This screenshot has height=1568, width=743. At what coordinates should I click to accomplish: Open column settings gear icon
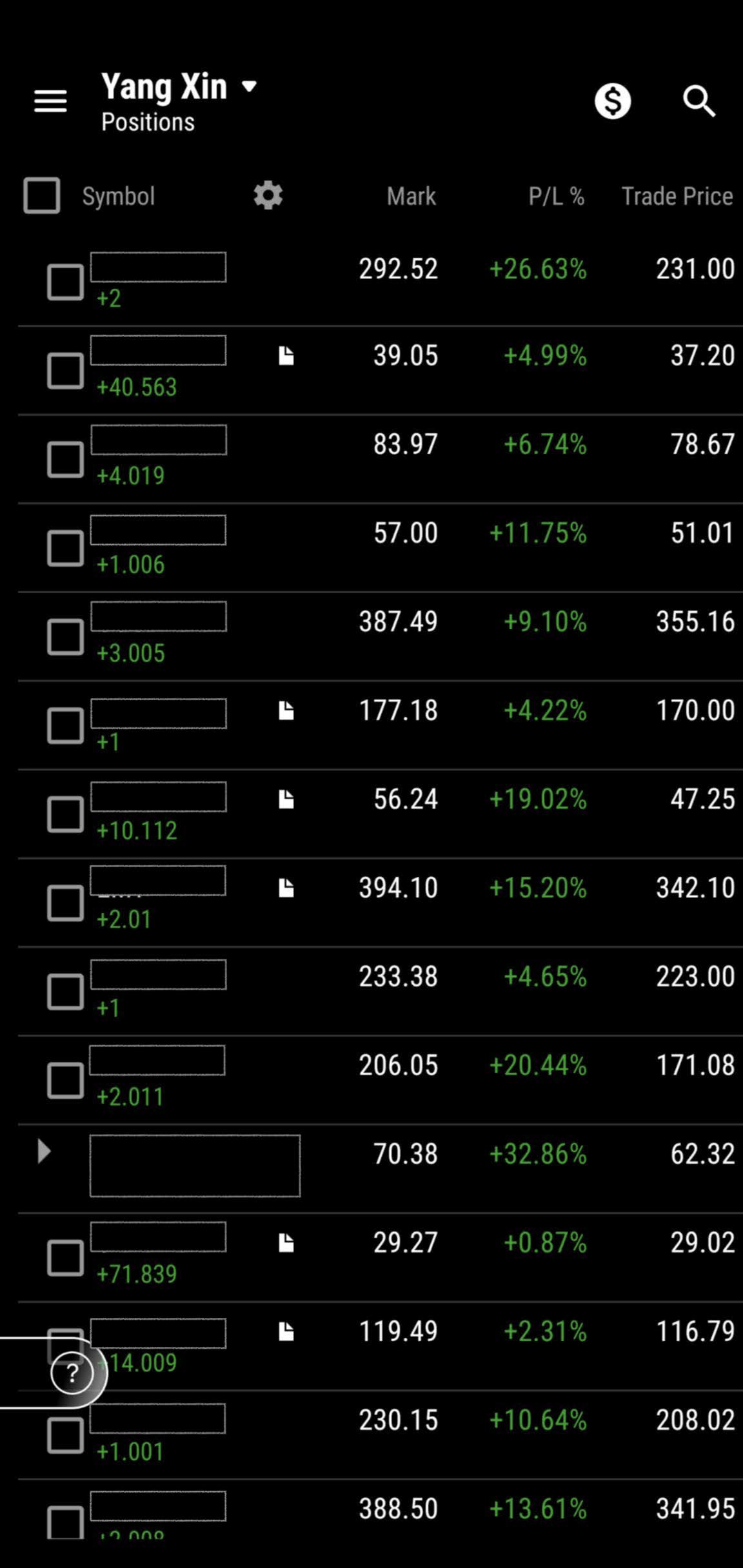pyautogui.click(x=268, y=195)
